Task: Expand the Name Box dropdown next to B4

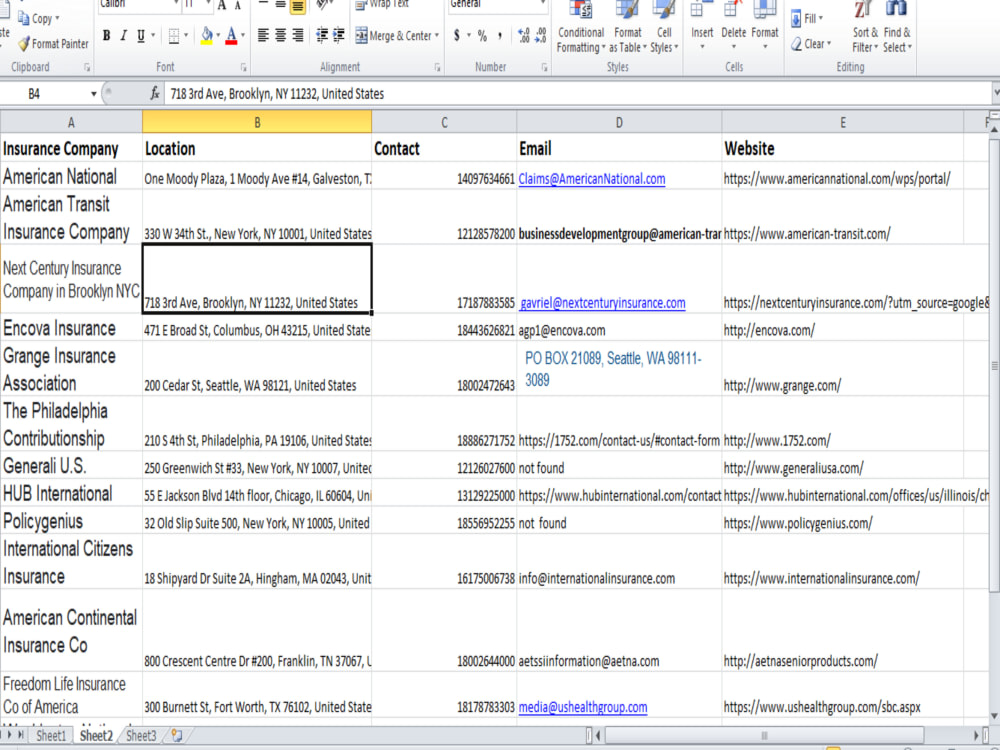Action: pos(94,94)
